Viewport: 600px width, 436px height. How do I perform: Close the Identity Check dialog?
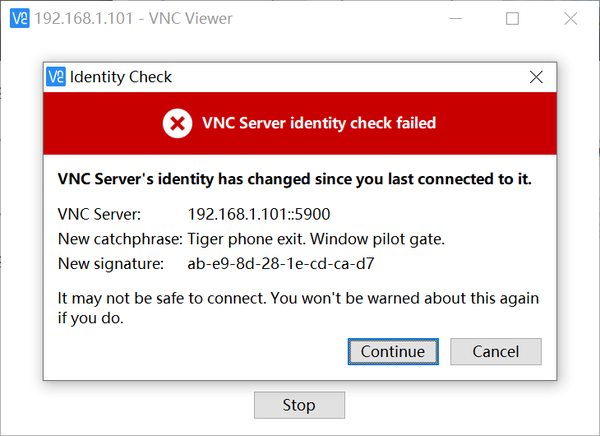536,77
